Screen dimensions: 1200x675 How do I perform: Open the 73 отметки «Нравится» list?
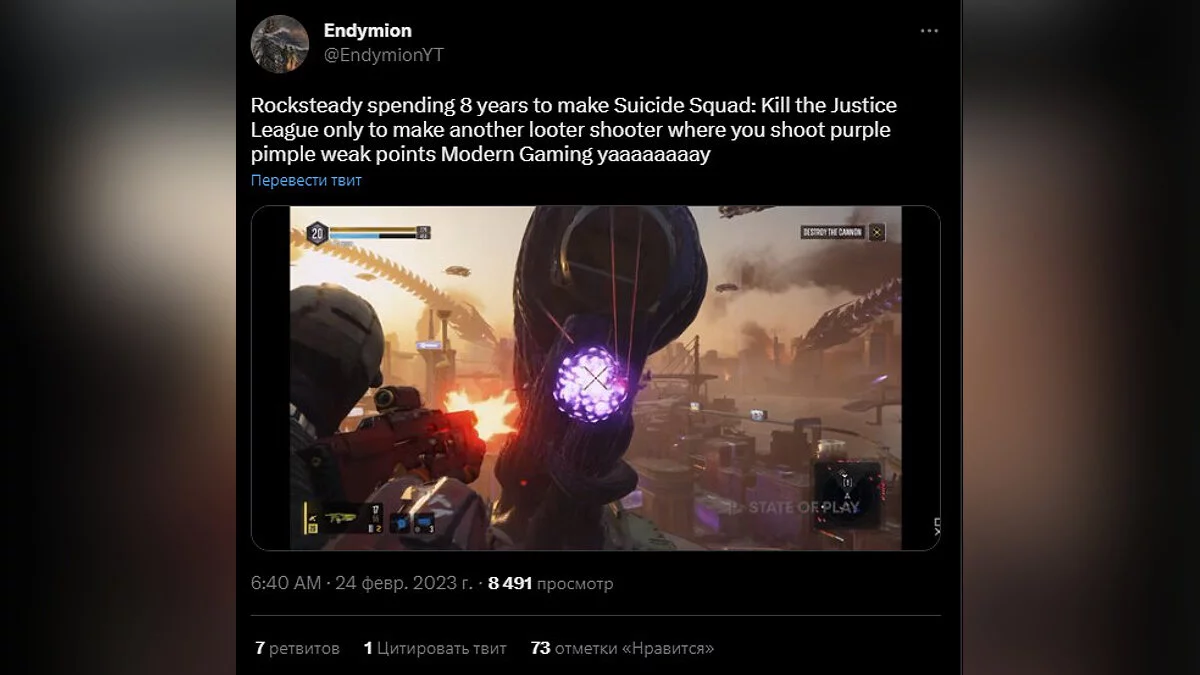pos(622,648)
